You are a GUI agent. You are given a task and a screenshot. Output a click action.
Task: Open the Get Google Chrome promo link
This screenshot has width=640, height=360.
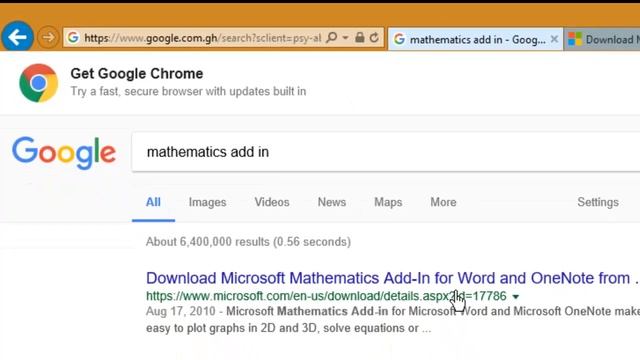[137, 73]
